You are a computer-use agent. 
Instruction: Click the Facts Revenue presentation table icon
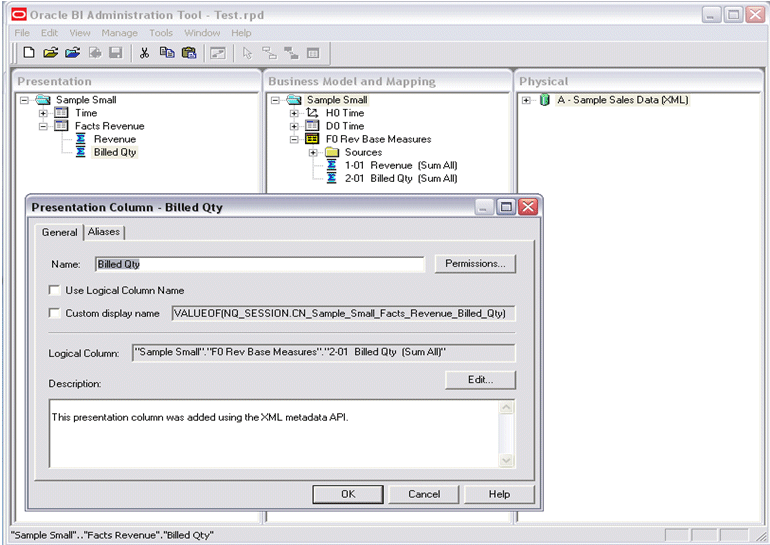61,126
